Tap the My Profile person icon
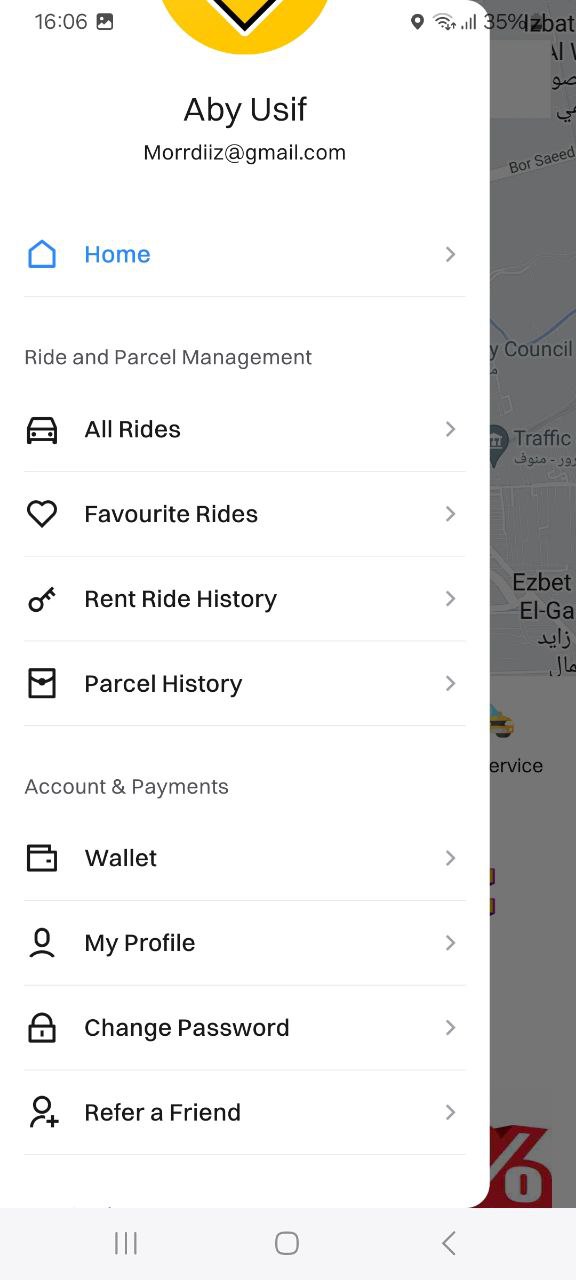The height and width of the screenshot is (1280, 576). tap(42, 943)
